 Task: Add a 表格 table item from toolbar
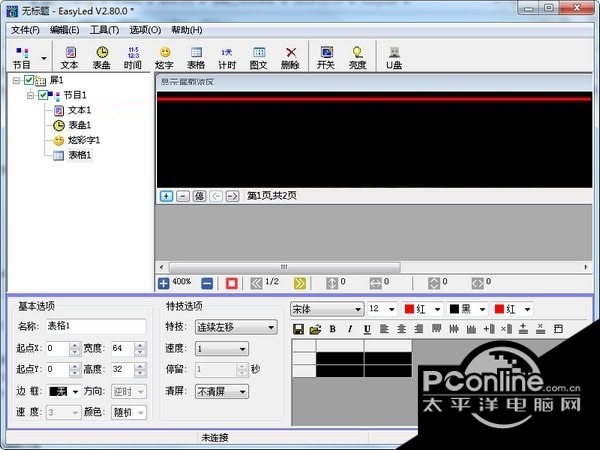point(196,57)
